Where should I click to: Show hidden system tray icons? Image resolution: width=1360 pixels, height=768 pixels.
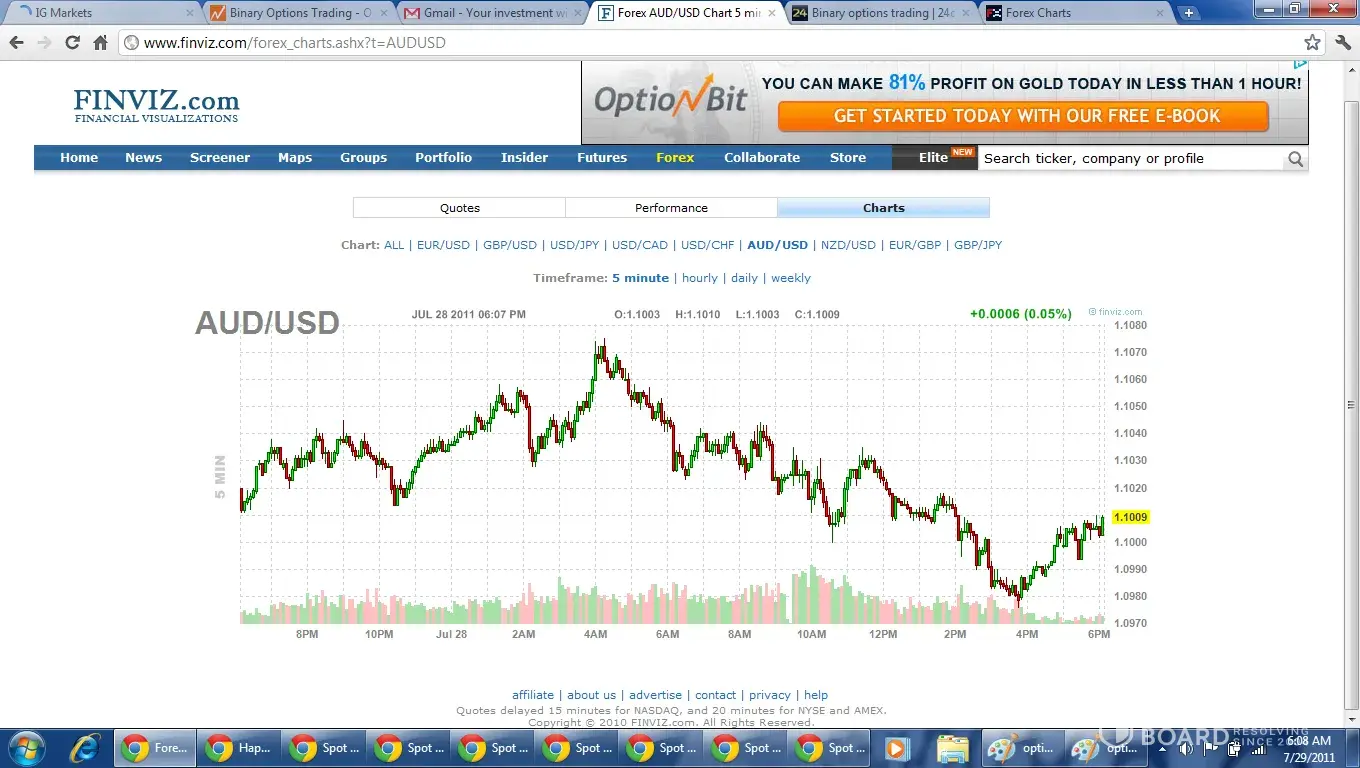(x=1165, y=748)
